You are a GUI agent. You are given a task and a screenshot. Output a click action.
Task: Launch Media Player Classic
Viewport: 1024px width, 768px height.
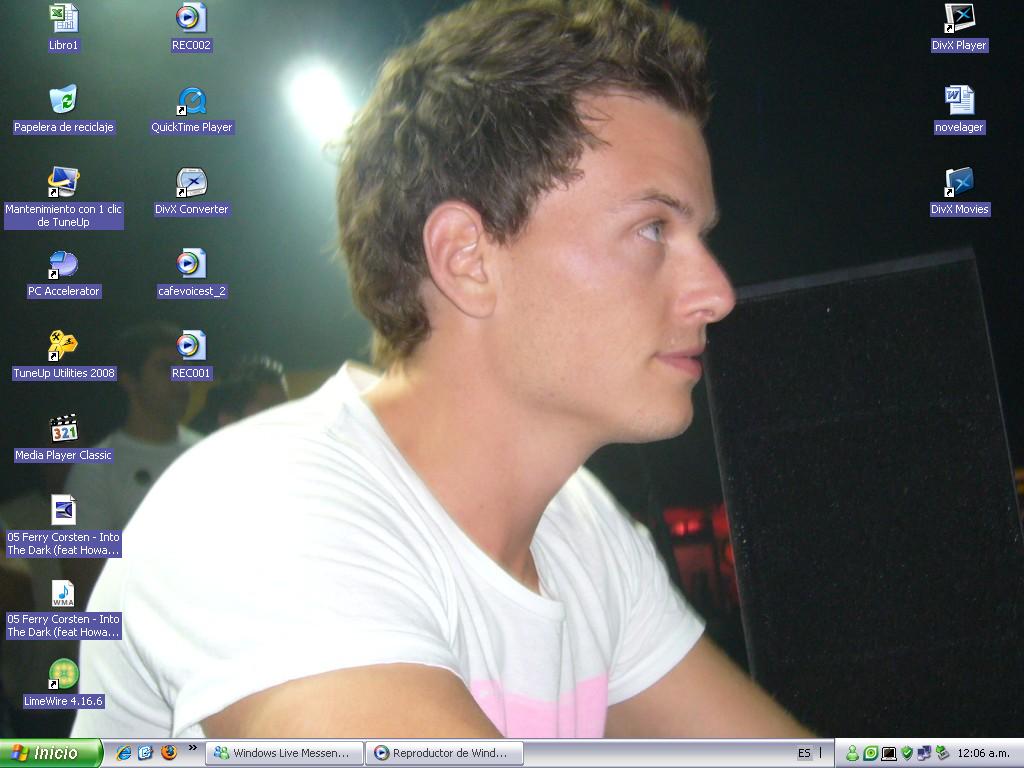point(63,428)
